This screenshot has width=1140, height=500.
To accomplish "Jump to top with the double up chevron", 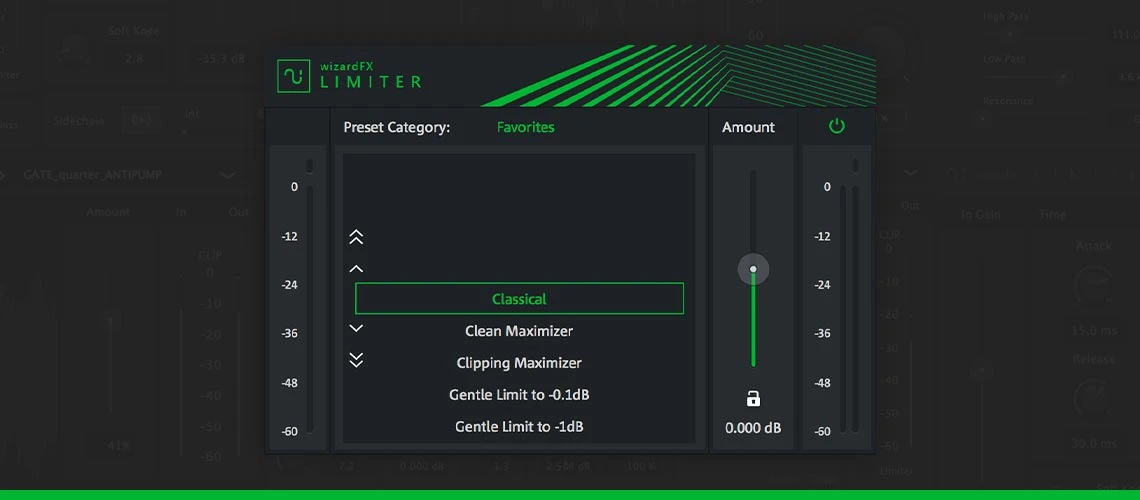I will pyautogui.click(x=356, y=237).
